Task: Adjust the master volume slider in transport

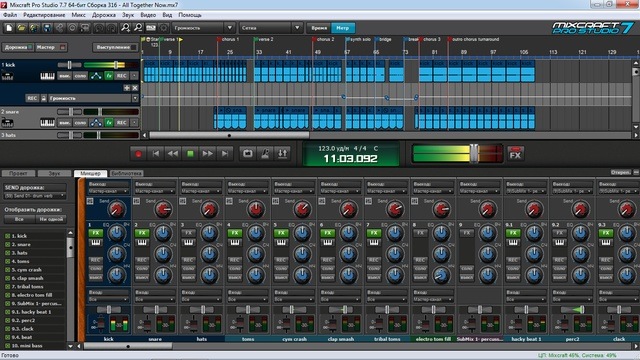Action: coord(474,154)
